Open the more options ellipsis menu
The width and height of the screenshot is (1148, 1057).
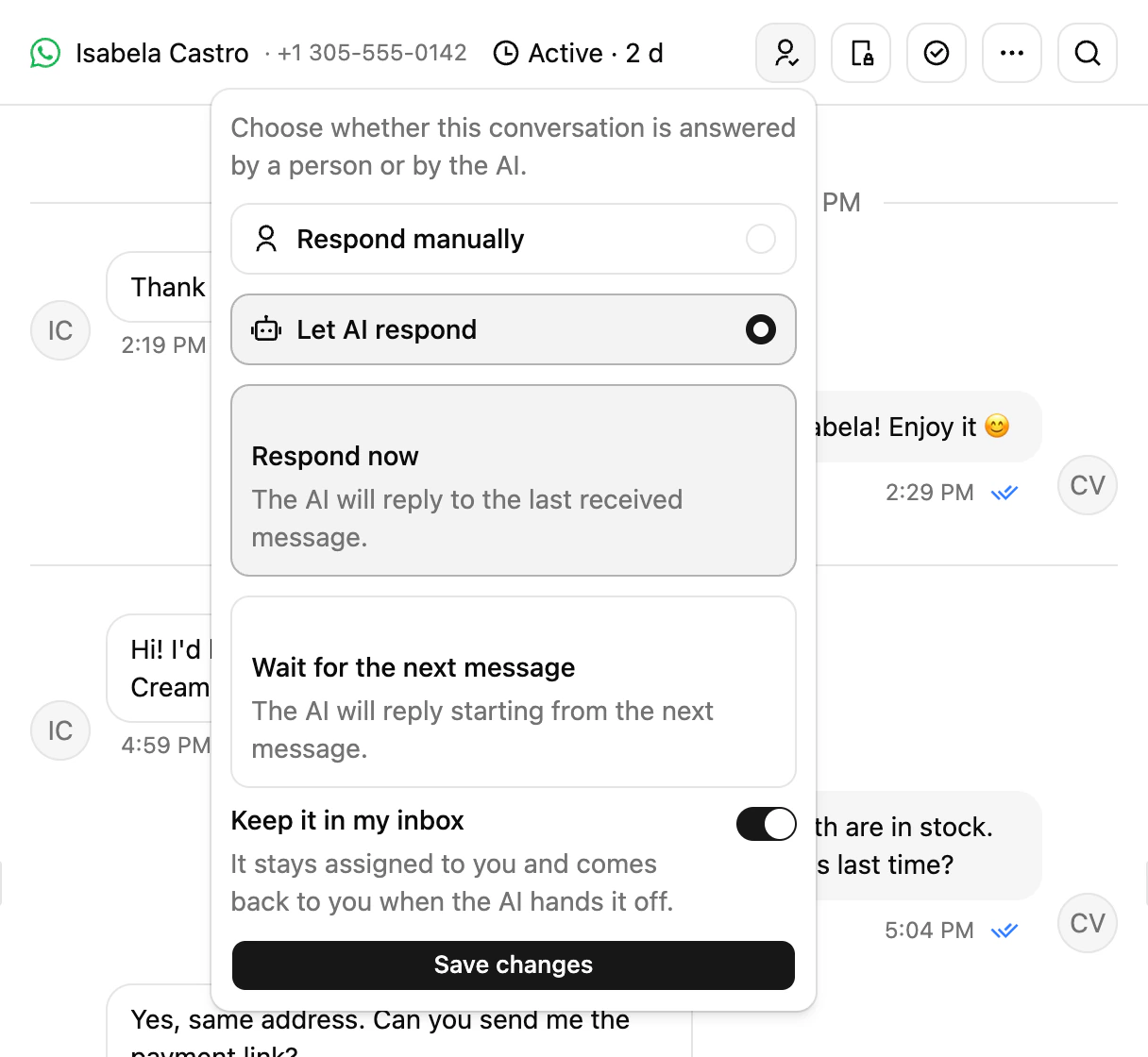tap(1012, 53)
